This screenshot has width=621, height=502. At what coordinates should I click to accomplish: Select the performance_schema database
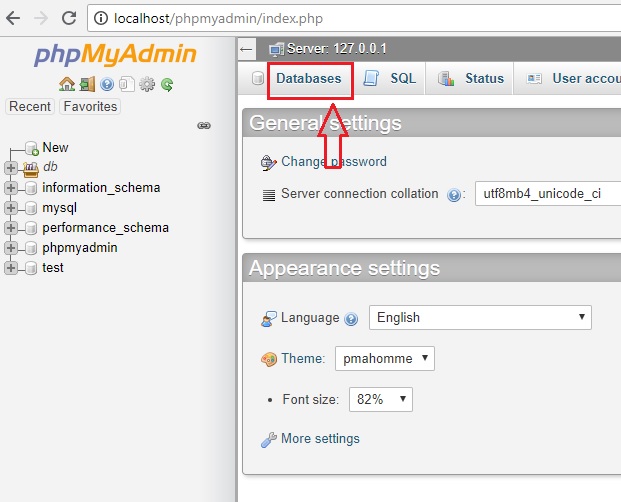[x=106, y=228]
